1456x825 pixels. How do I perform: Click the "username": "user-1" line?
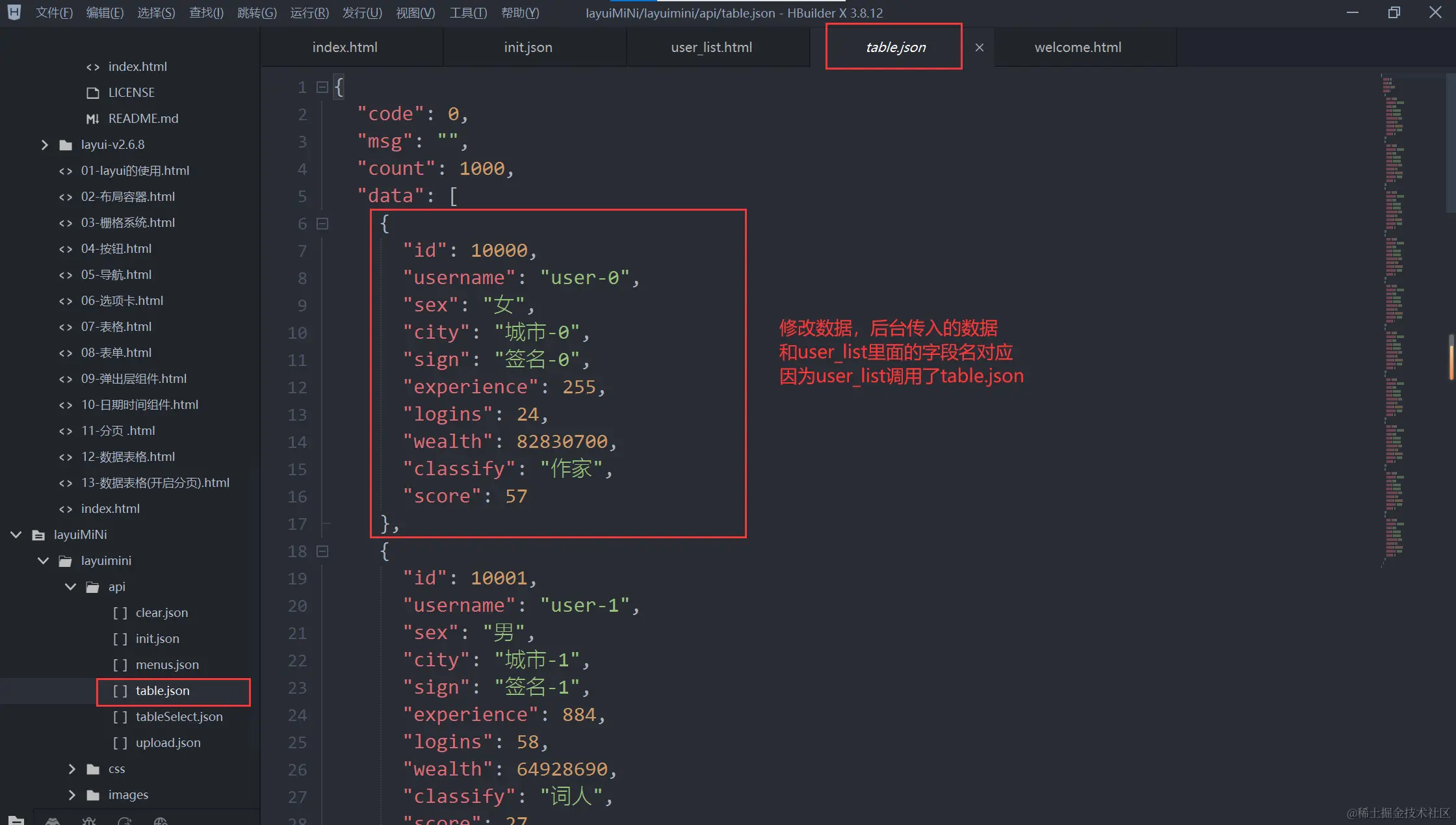coord(521,606)
